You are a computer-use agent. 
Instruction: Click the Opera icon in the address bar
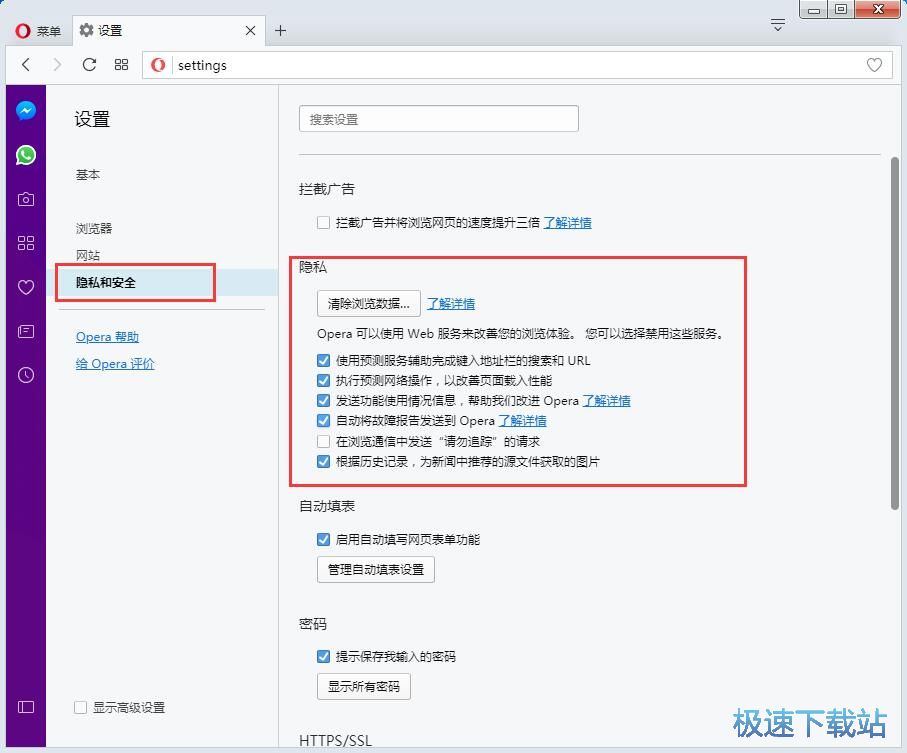point(158,65)
